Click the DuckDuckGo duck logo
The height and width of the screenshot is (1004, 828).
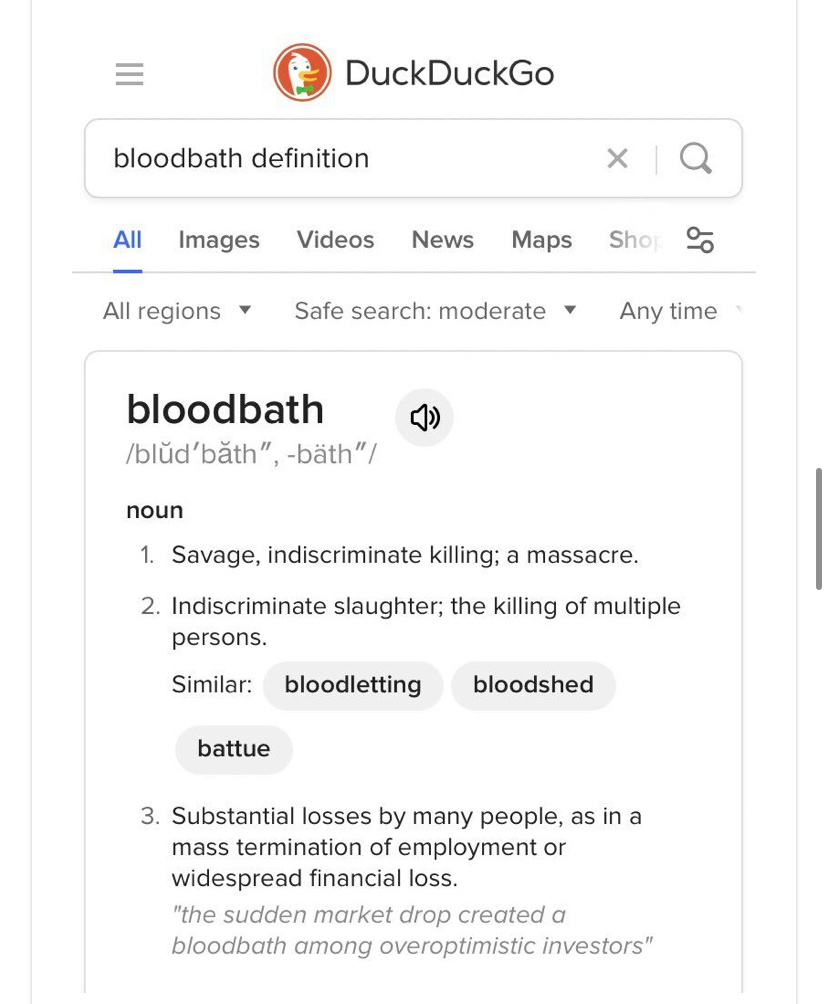[302, 72]
